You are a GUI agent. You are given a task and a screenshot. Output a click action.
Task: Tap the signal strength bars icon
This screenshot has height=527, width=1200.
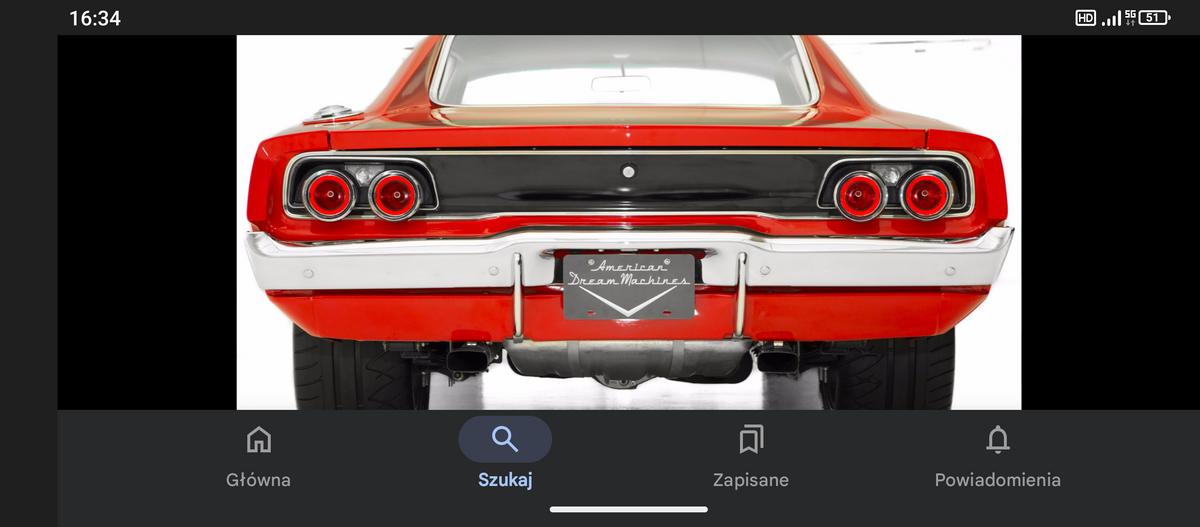(1110, 18)
